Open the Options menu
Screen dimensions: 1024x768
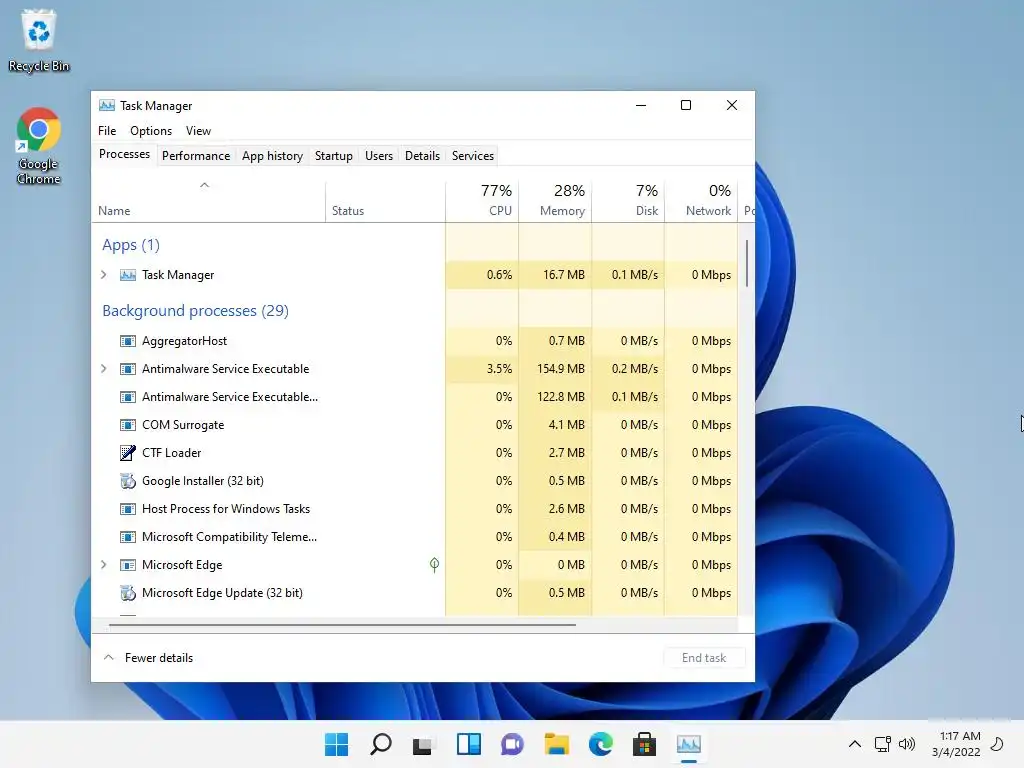(151, 131)
